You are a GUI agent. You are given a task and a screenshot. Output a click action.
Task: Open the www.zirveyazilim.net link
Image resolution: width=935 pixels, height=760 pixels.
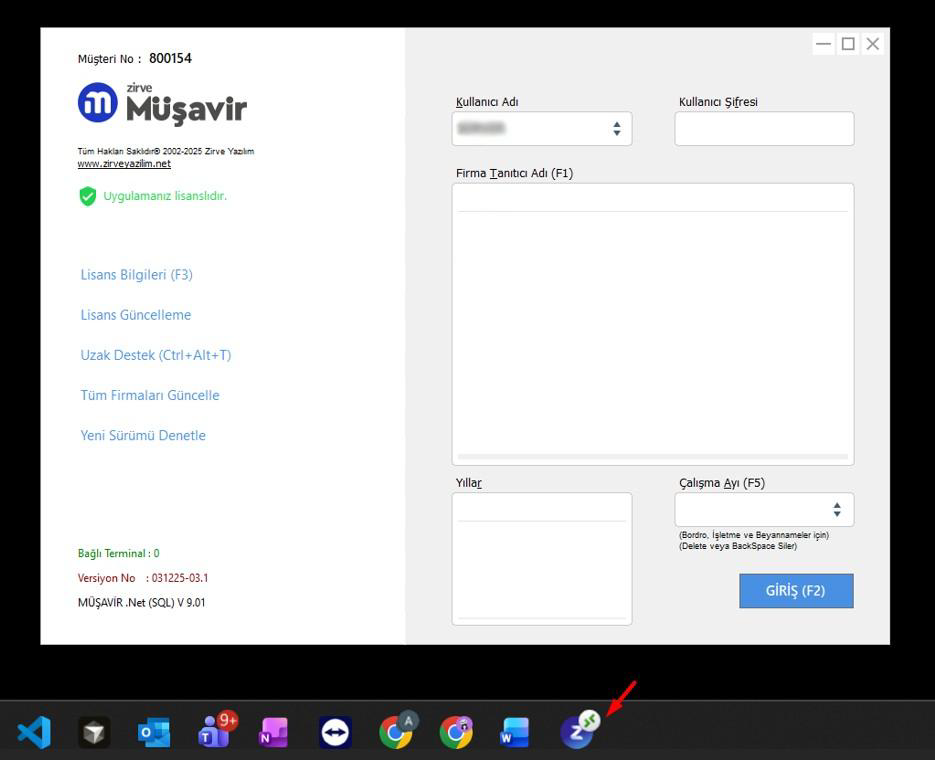pos(124,163)
